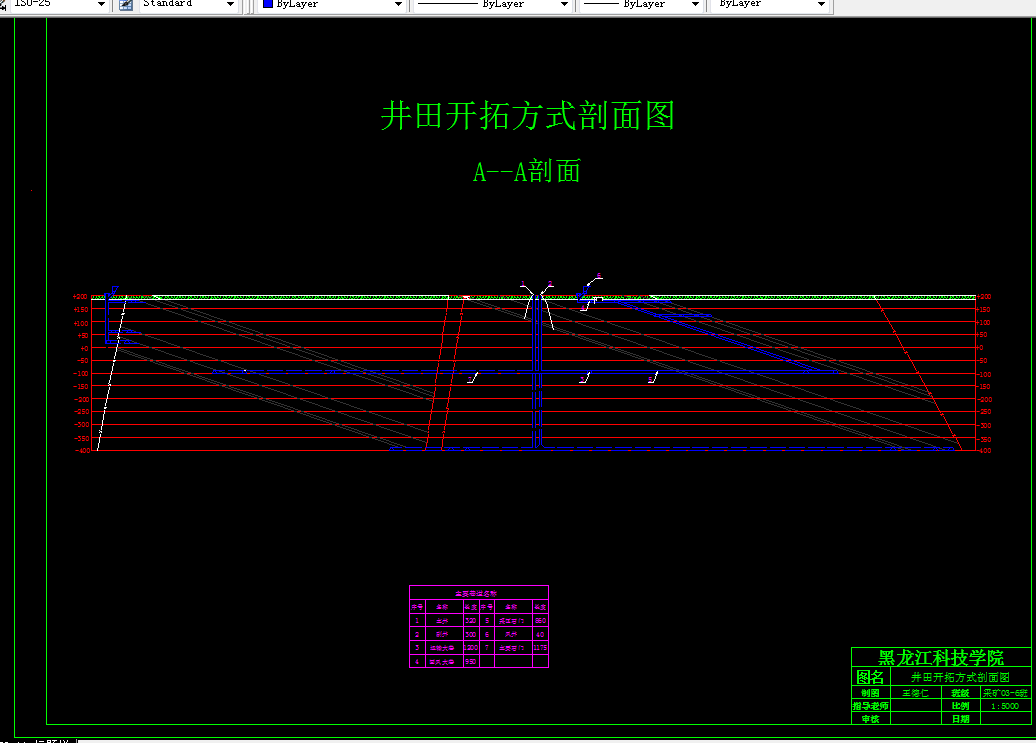Click the 指导老师 label in title block

tap(870, 706)
